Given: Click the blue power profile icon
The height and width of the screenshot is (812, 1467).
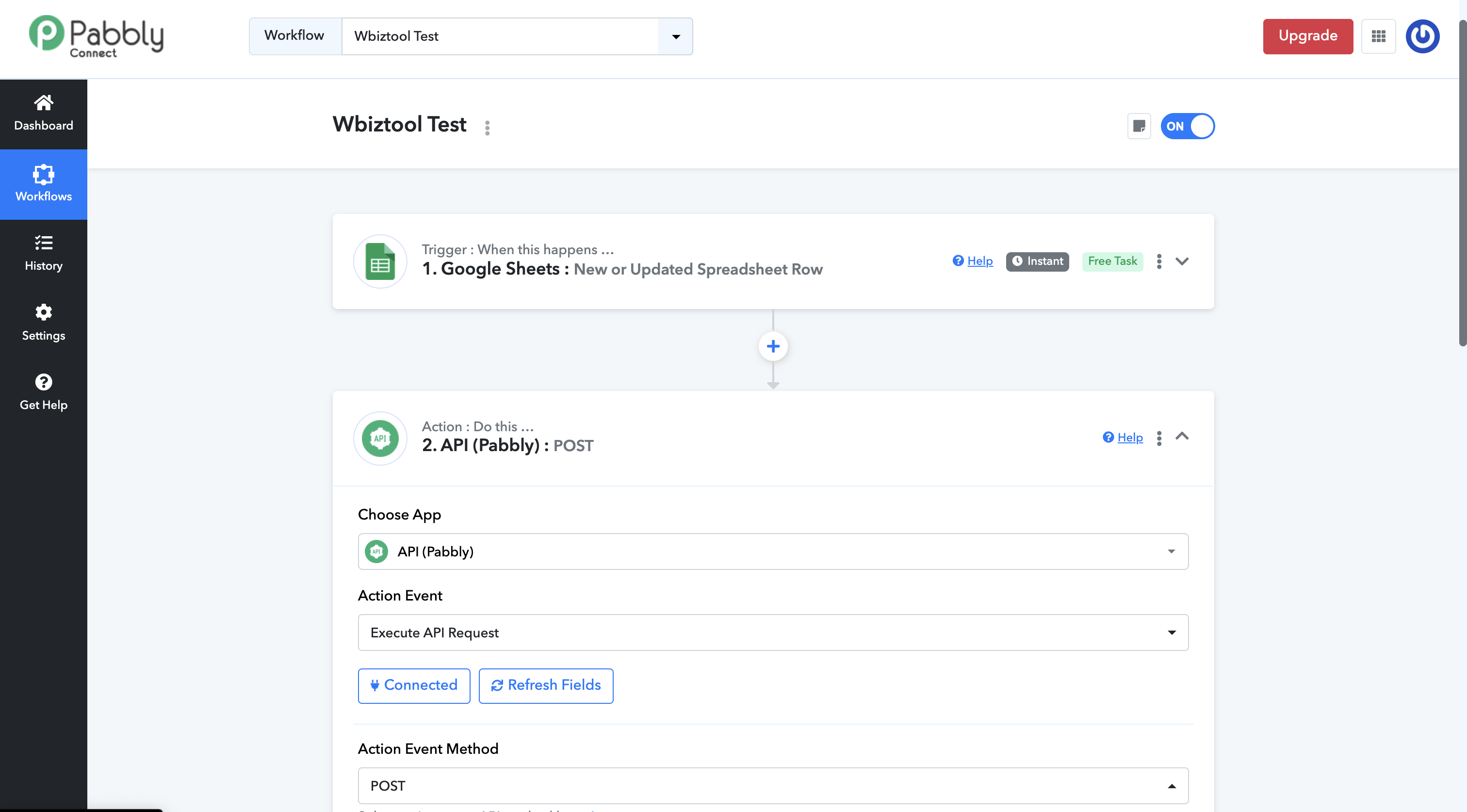Looking at the screenshot, I should pos(1422,36).
